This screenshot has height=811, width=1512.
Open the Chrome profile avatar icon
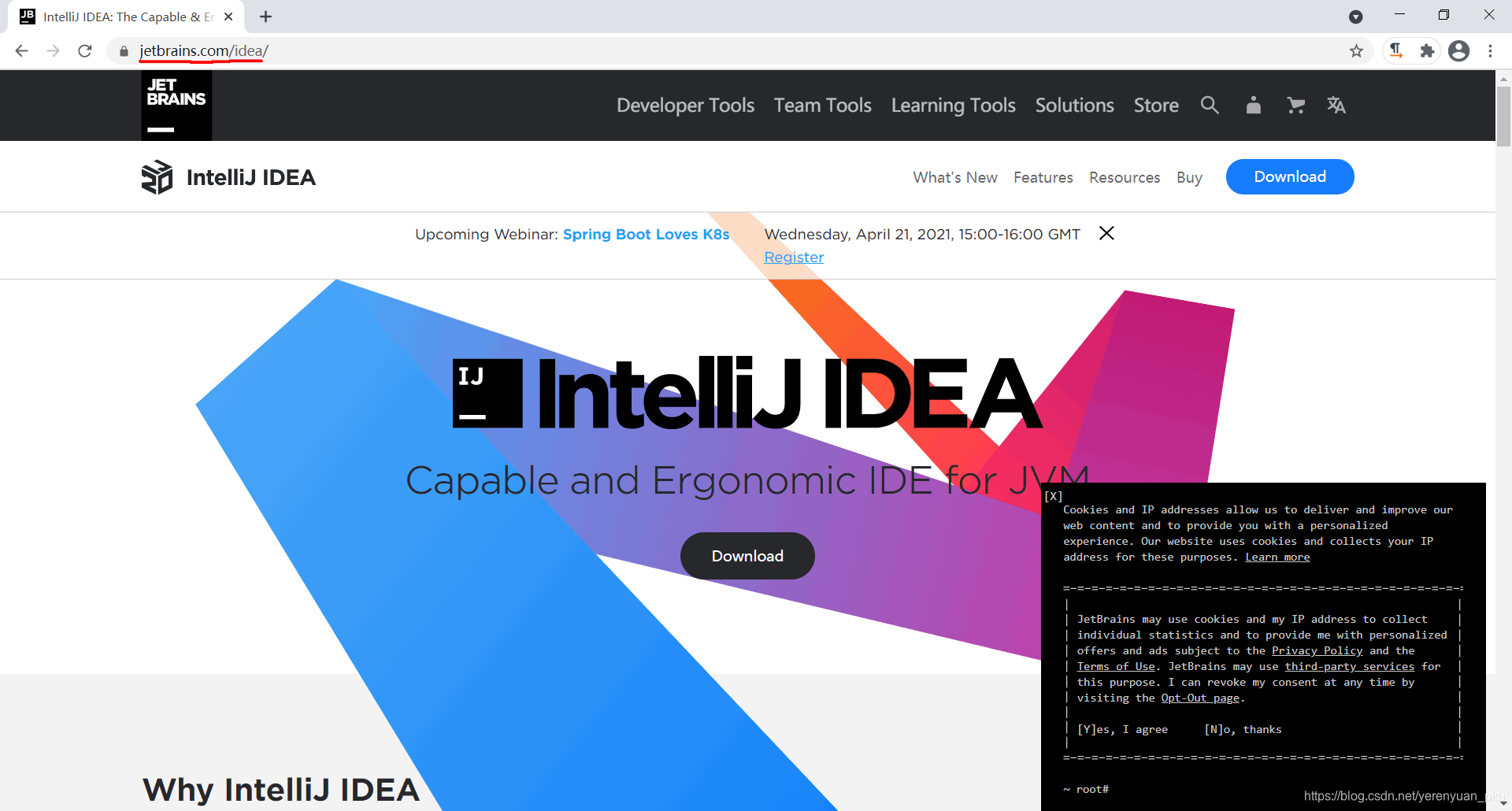tap(1459, 51)
